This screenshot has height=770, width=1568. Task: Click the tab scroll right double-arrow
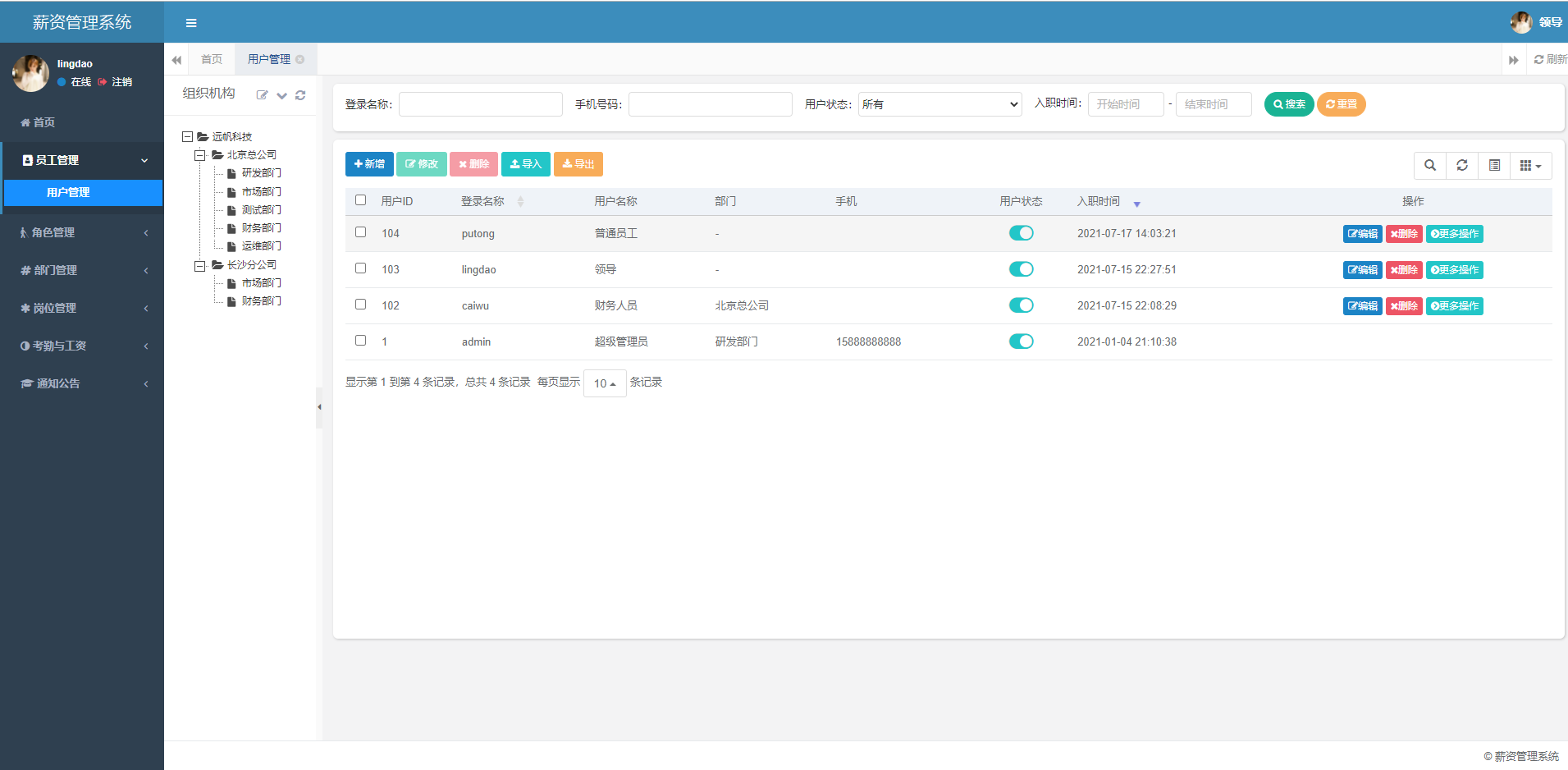[x=1514, y=59]
